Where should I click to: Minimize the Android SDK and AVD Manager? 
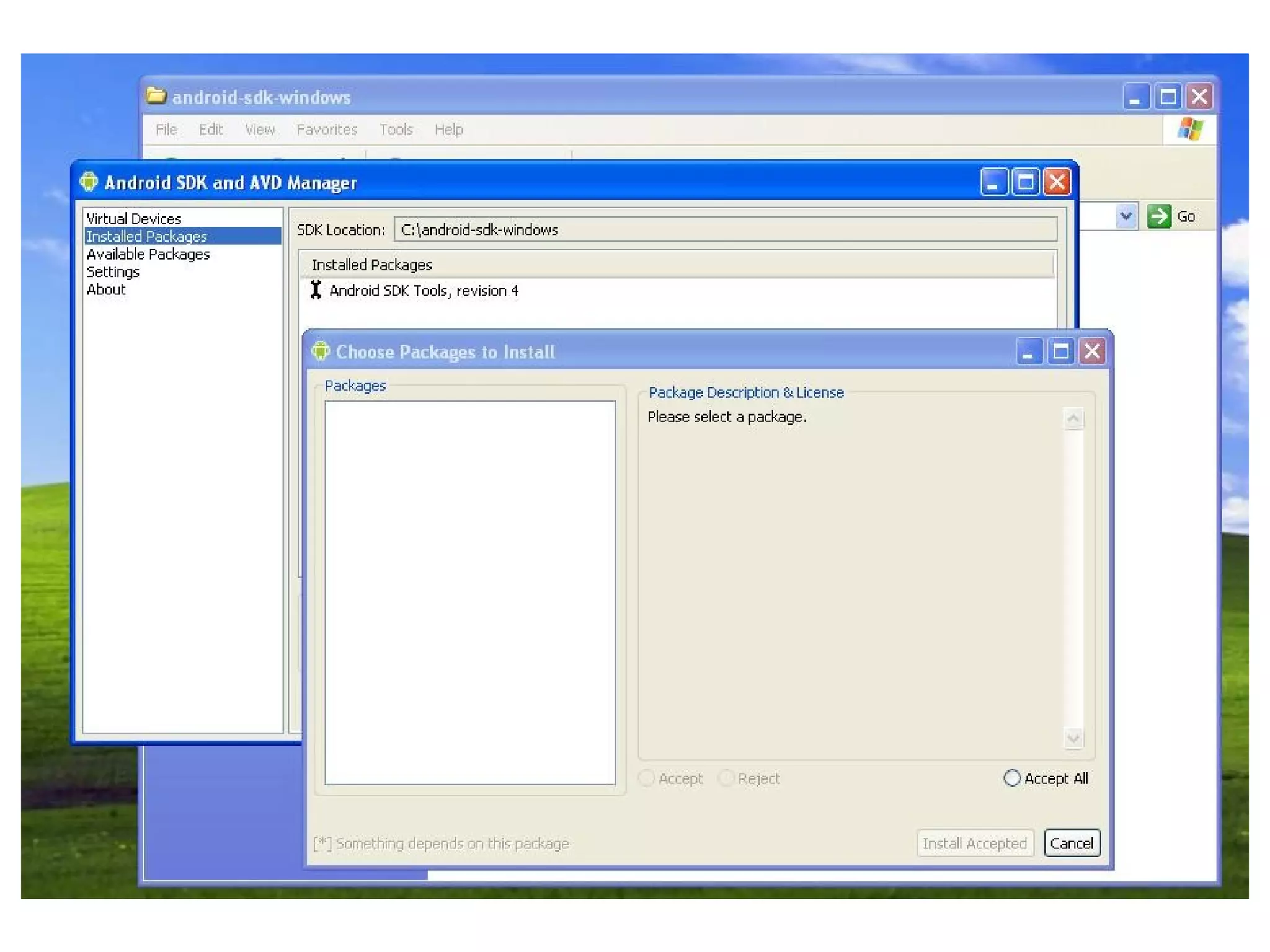[993, 183]
